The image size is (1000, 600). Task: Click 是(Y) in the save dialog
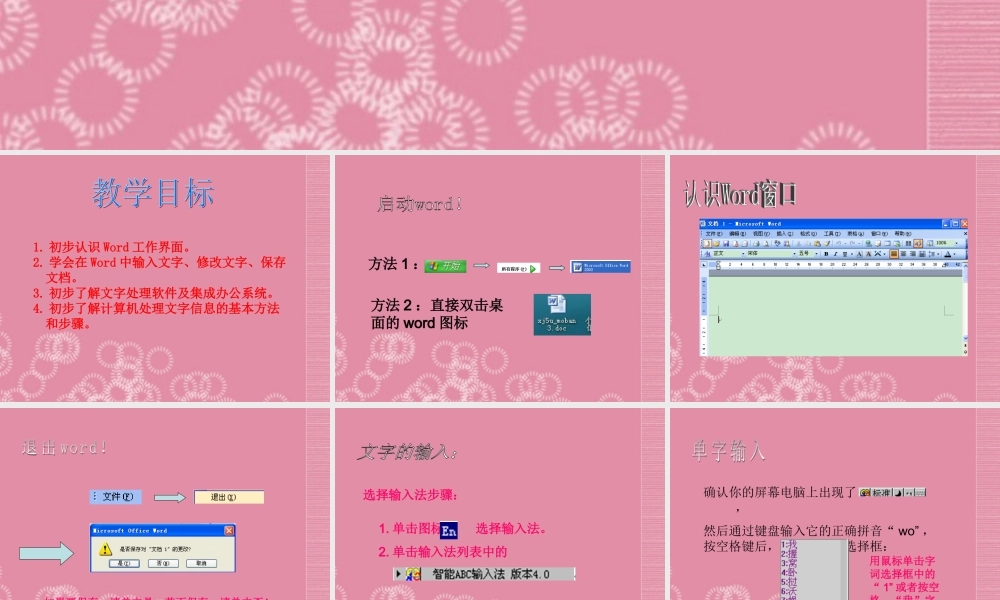pos(124,563)
